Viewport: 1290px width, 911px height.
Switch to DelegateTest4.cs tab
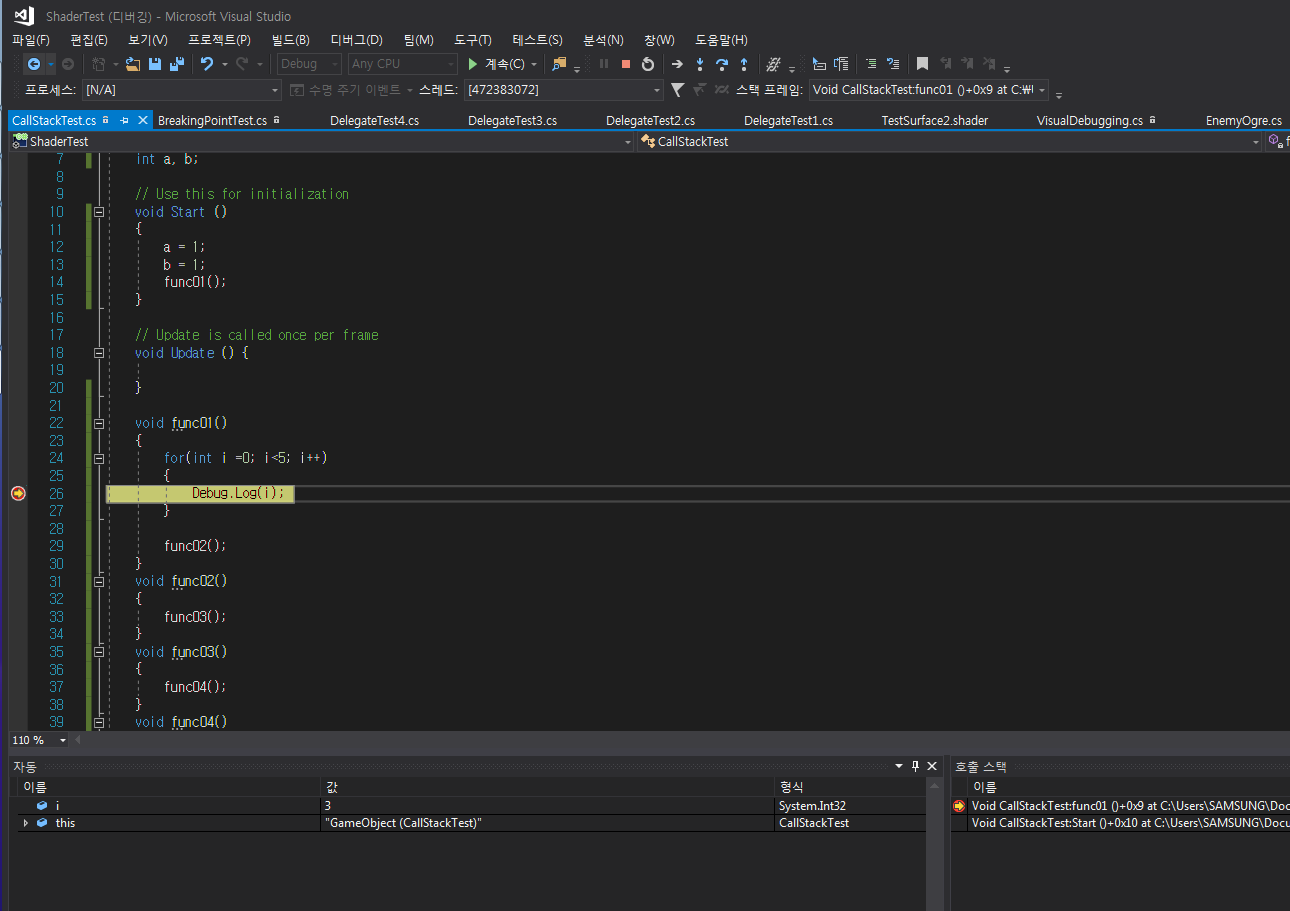point(374,120)
